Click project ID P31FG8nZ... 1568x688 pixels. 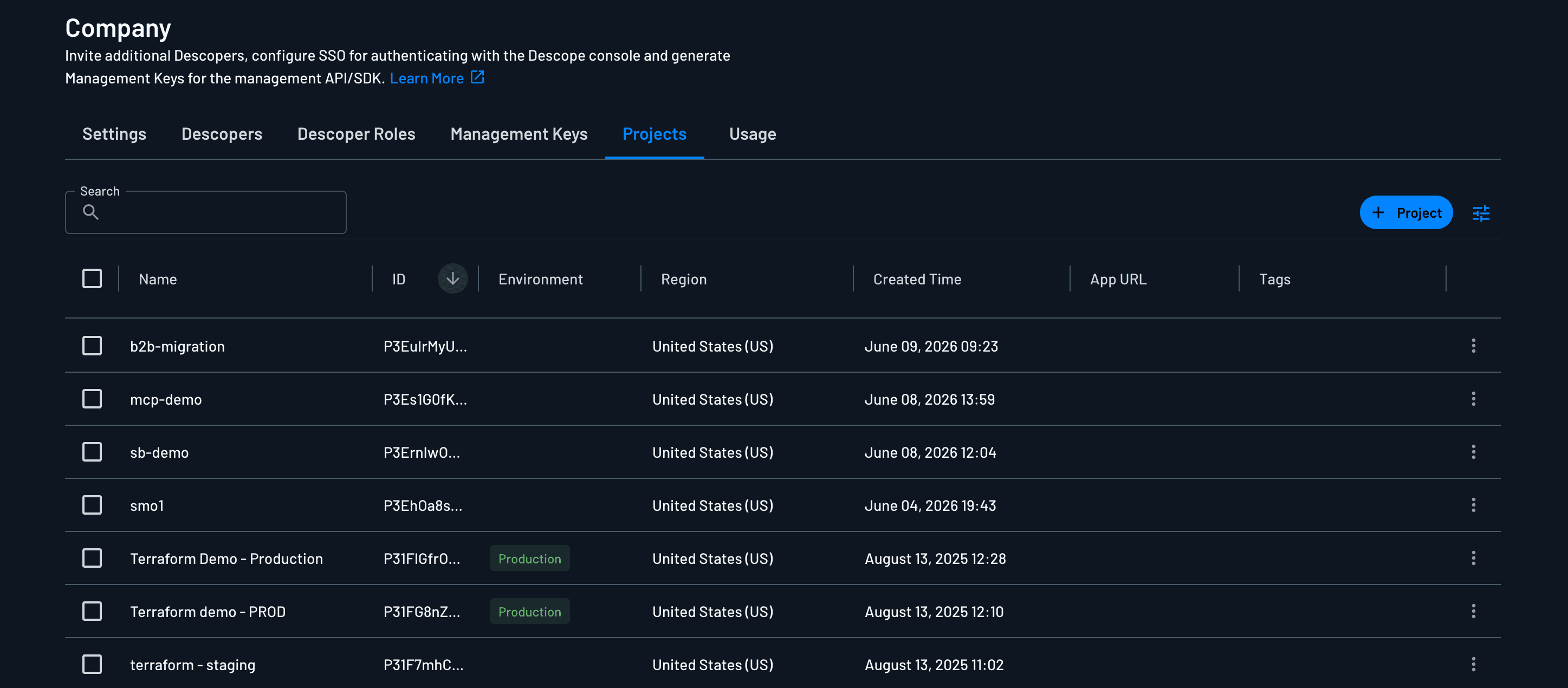(x=421, y=611)
